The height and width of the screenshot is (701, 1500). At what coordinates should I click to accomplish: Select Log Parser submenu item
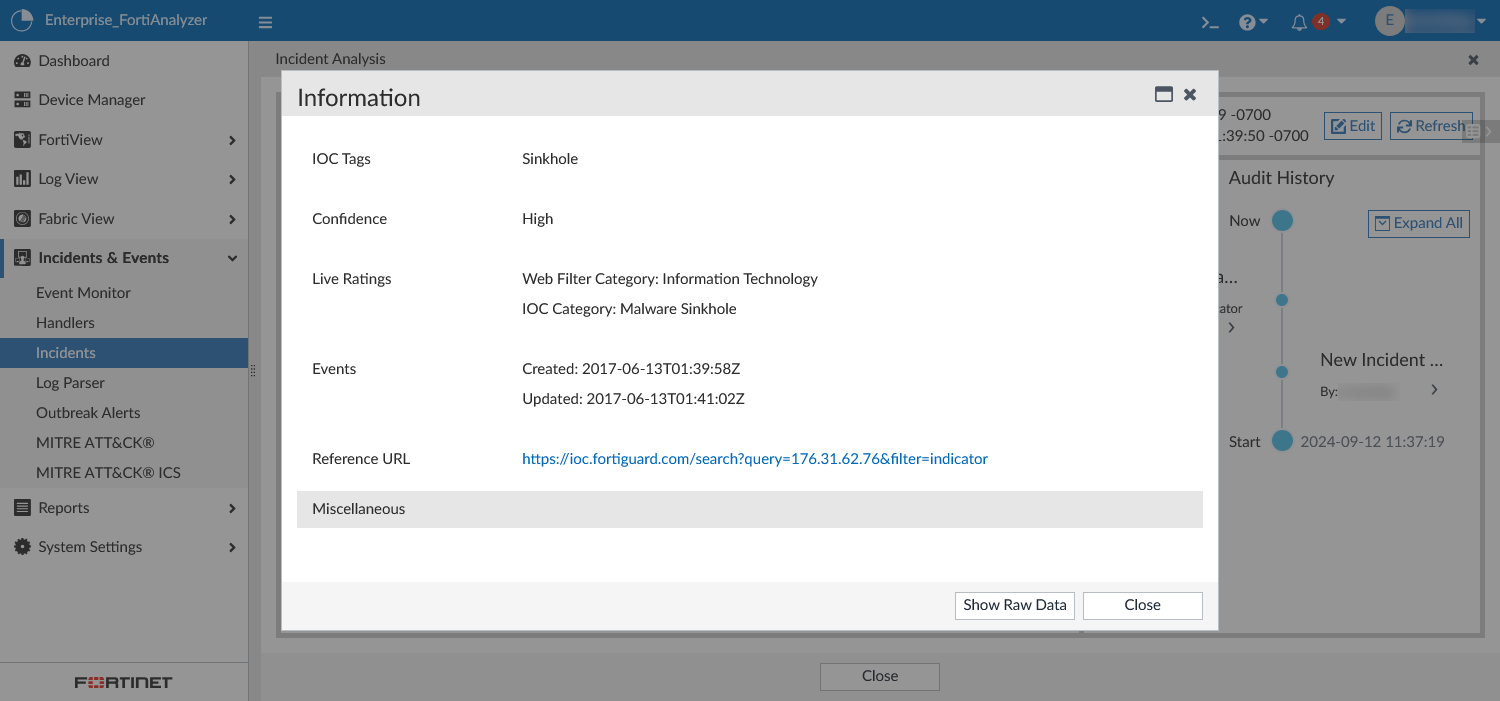pos(70,383)
